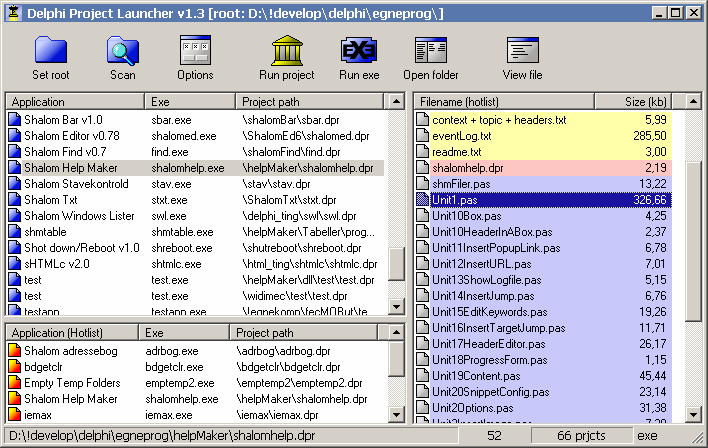Click the blue icon next to Shalom Txt
The height and width of the screenshot is (448, 708).
click(x=14, y=200)
